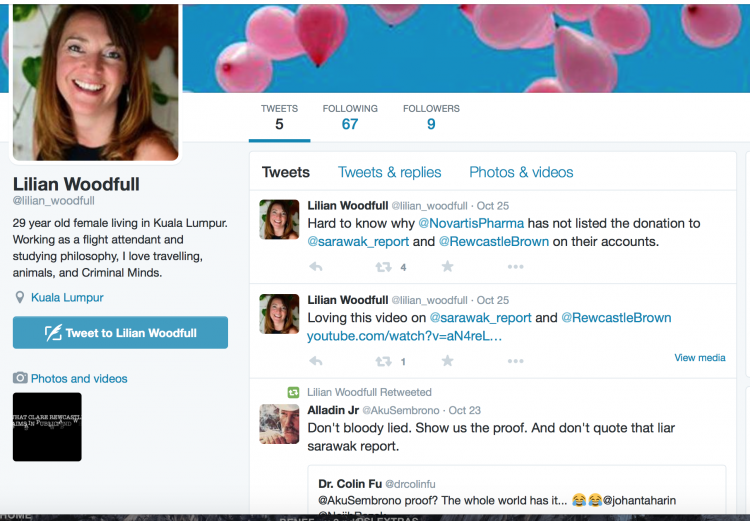
Task: Open @RewcastleBrown mention in donation tweet
Action: tap(494, 242)
